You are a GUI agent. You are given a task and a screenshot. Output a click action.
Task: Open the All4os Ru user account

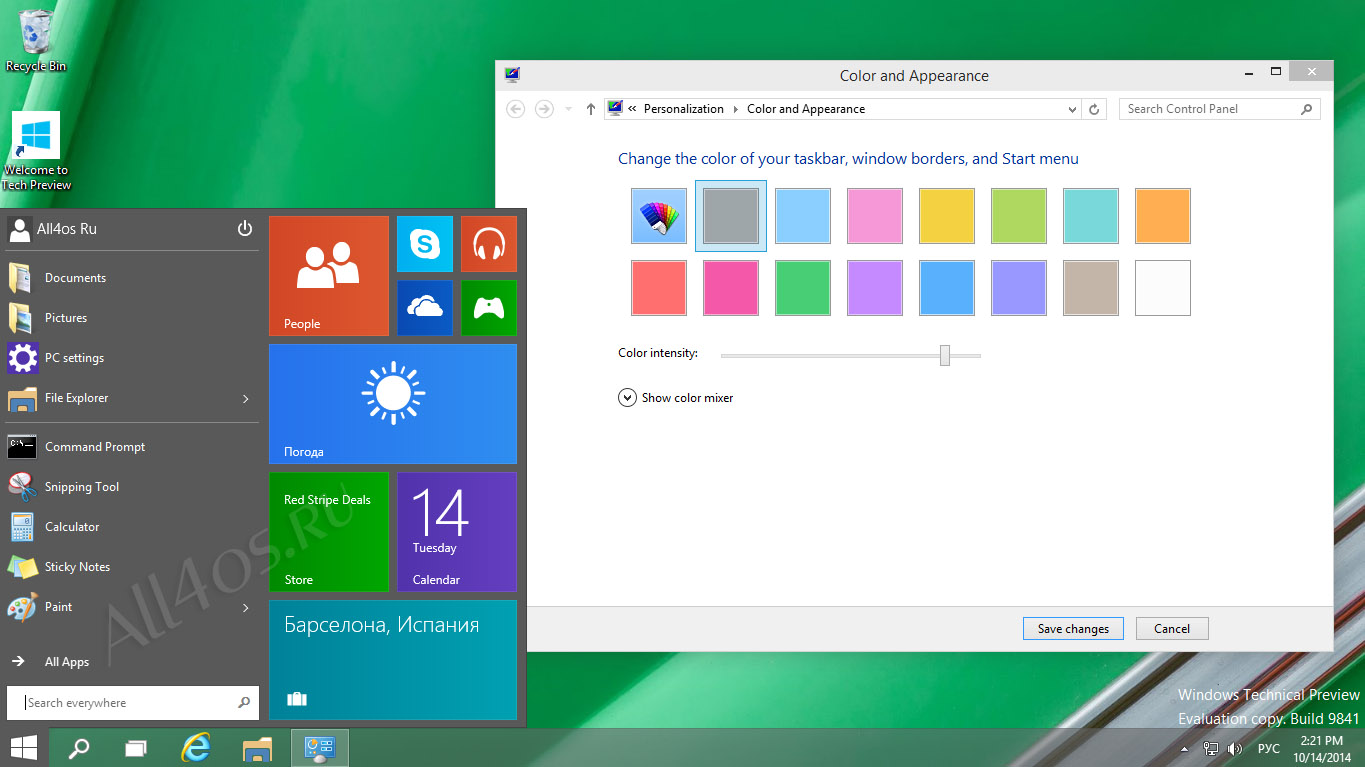click(53, 229)
